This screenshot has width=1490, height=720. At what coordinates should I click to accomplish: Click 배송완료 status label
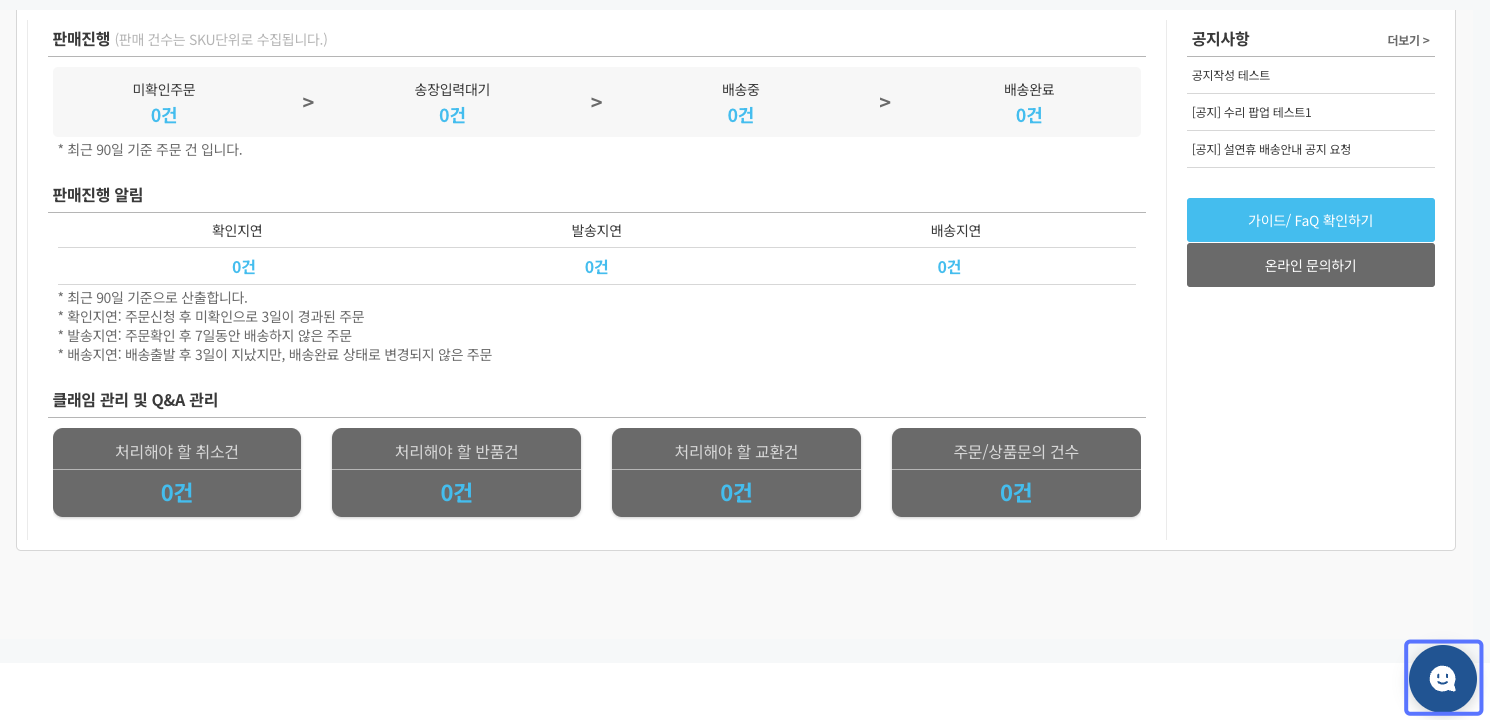point(1029,89)
